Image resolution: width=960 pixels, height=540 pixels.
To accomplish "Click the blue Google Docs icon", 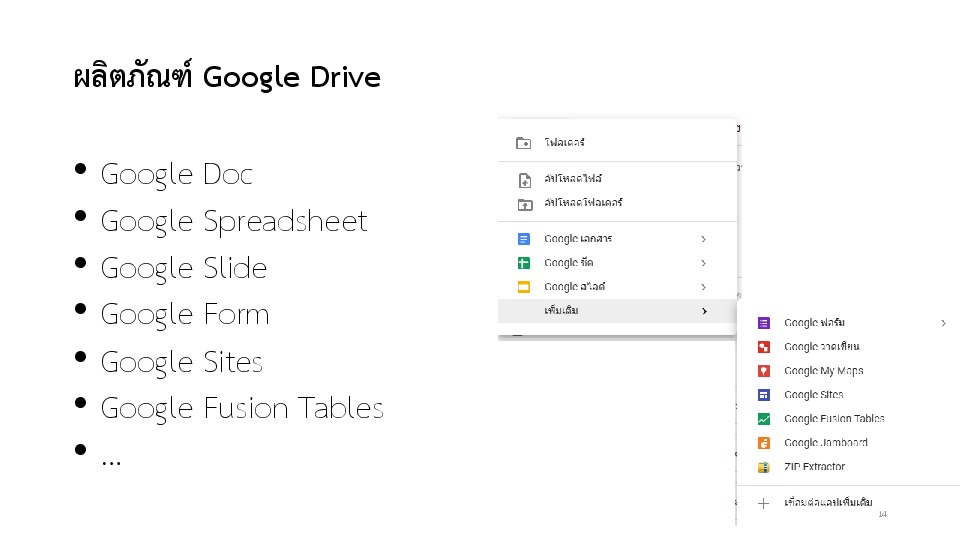I will [x=523, y=239].
